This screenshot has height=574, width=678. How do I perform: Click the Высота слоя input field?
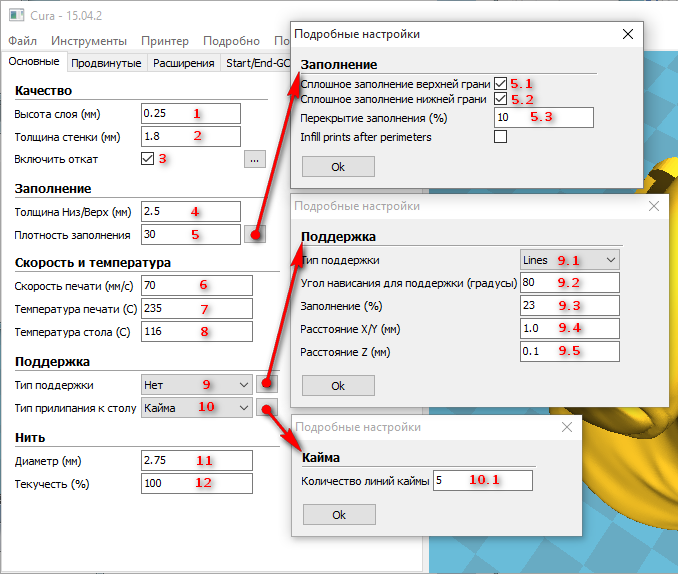(x=190, y=113)
